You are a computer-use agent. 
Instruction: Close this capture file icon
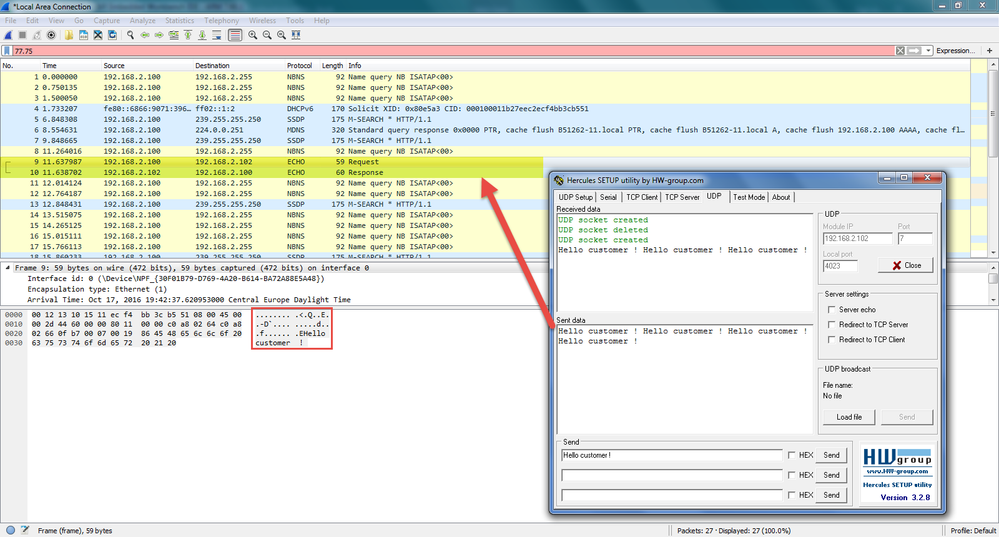coord(98,35)
